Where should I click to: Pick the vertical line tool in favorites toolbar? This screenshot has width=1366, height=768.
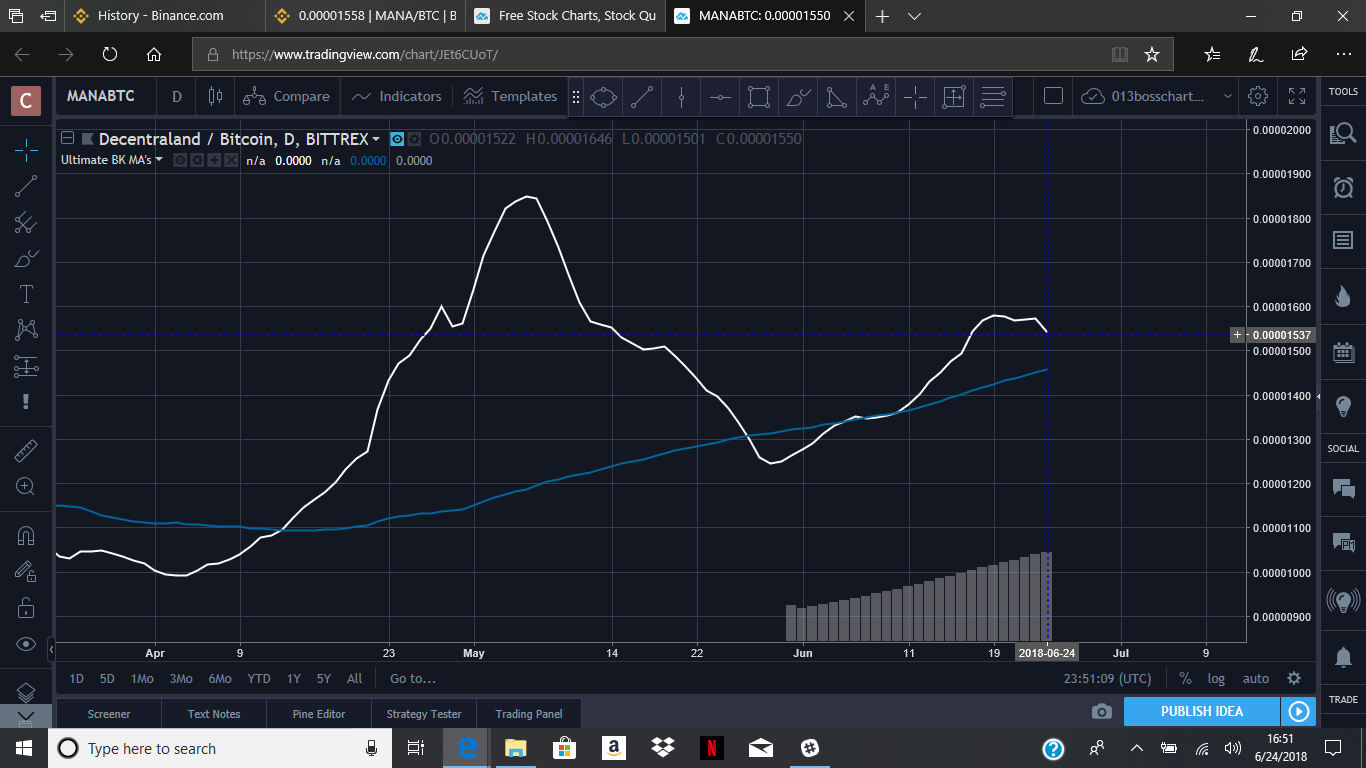coord(681,97)
